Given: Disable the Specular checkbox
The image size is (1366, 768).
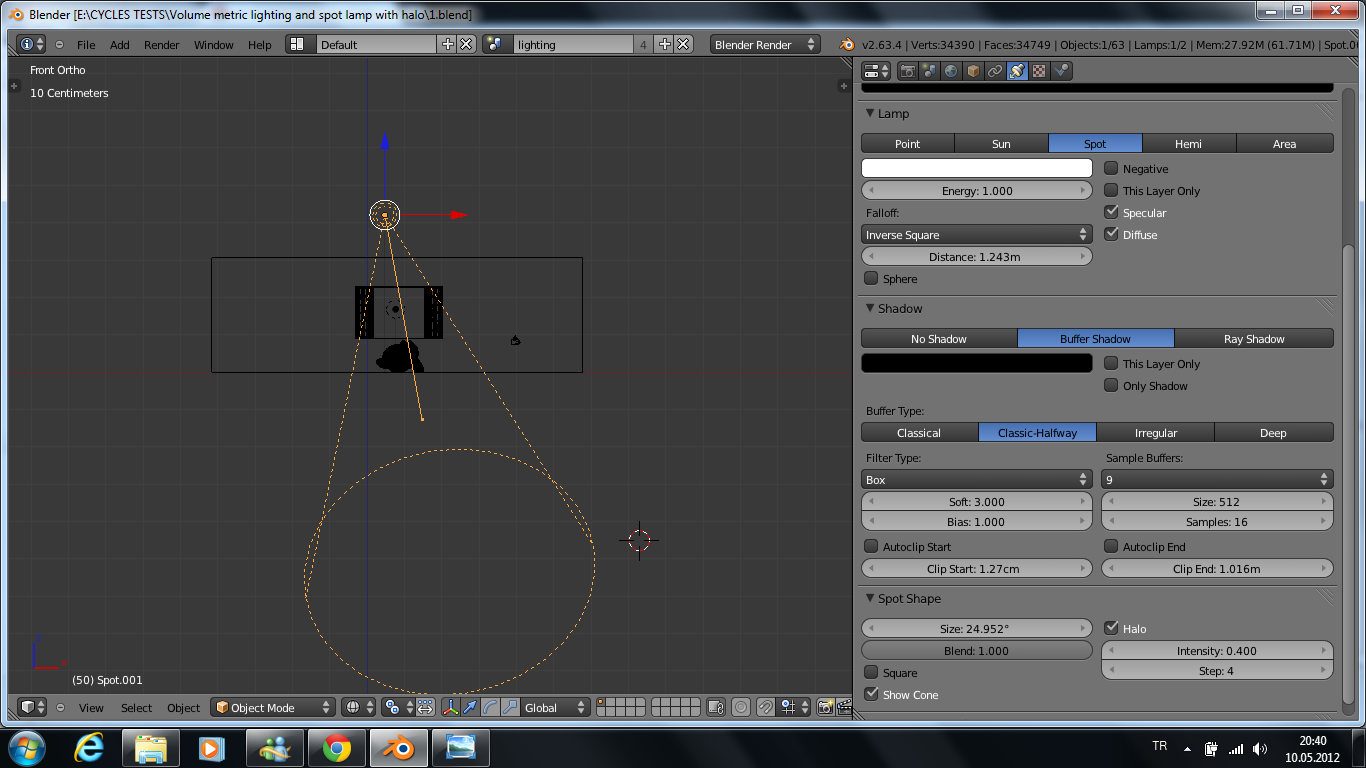Looking at the screenshot, I should pos(1112,212).
